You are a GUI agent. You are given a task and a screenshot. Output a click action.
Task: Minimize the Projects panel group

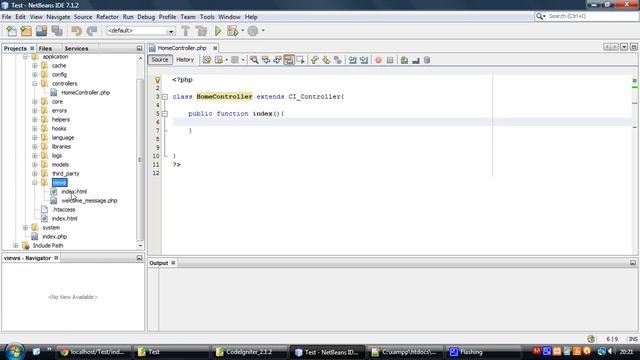click(139, 48)
